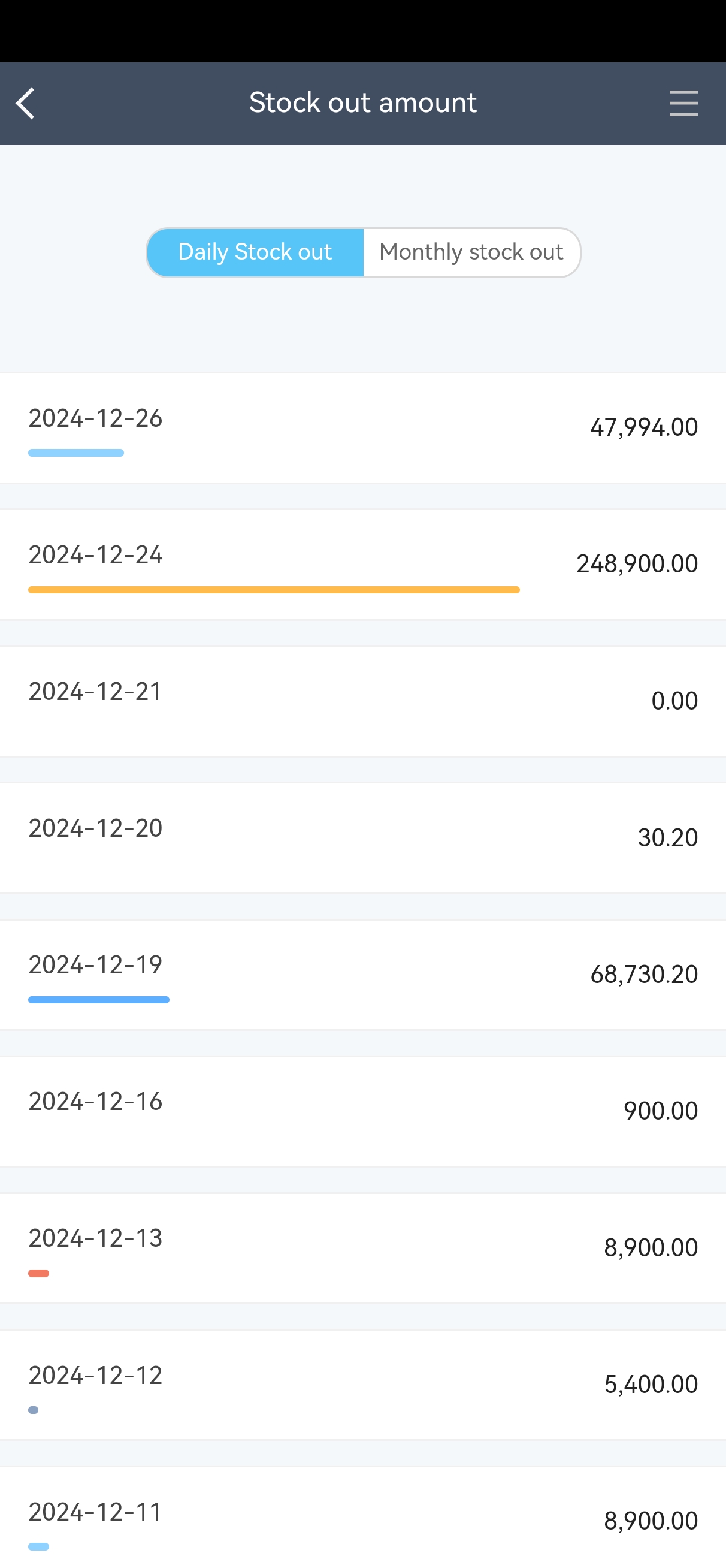This screenshot has width=726, height=1568.
Task: Switch to Daily Stock out tab
Action: point(255,252)
